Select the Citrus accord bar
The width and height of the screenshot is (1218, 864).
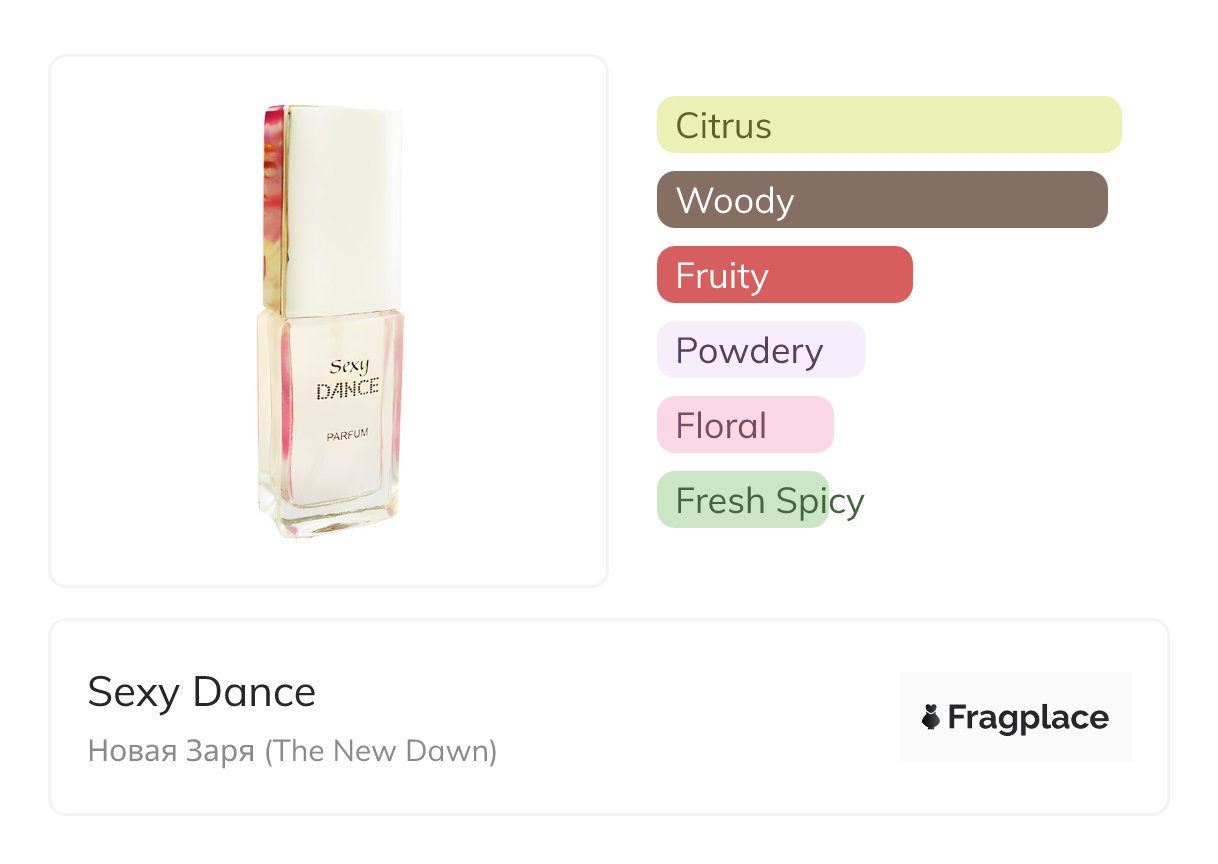(x=888, y=125)
